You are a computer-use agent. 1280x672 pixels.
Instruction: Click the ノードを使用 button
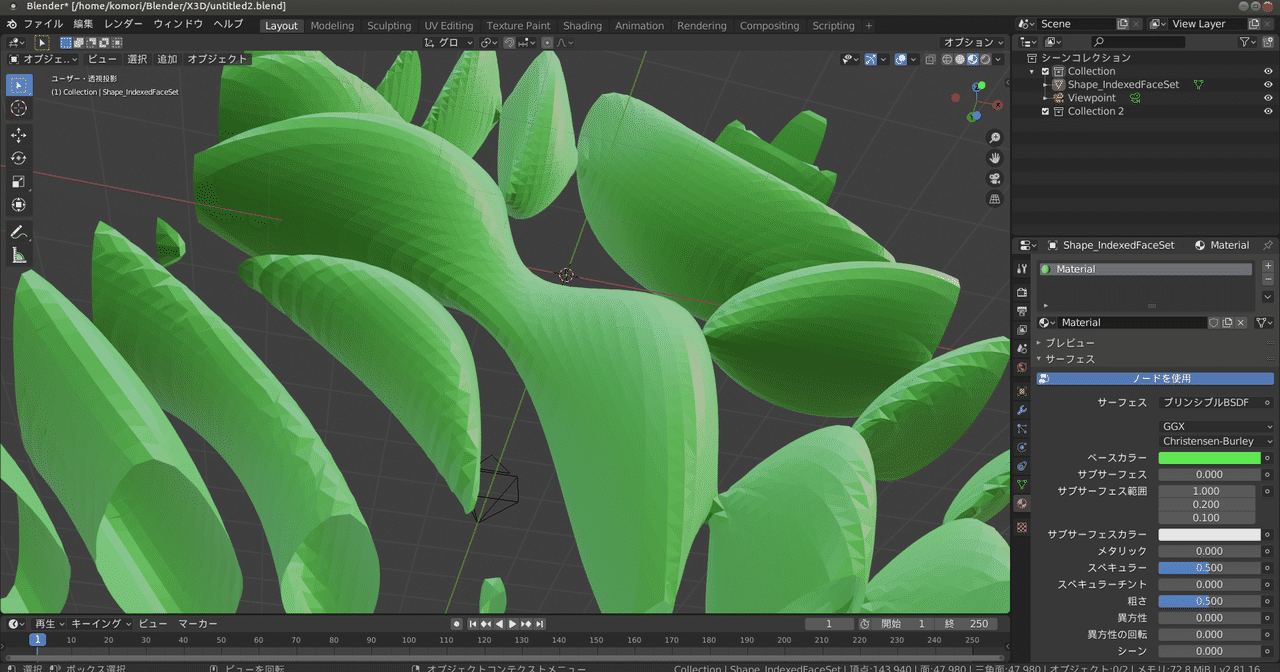click(1155, 378)
